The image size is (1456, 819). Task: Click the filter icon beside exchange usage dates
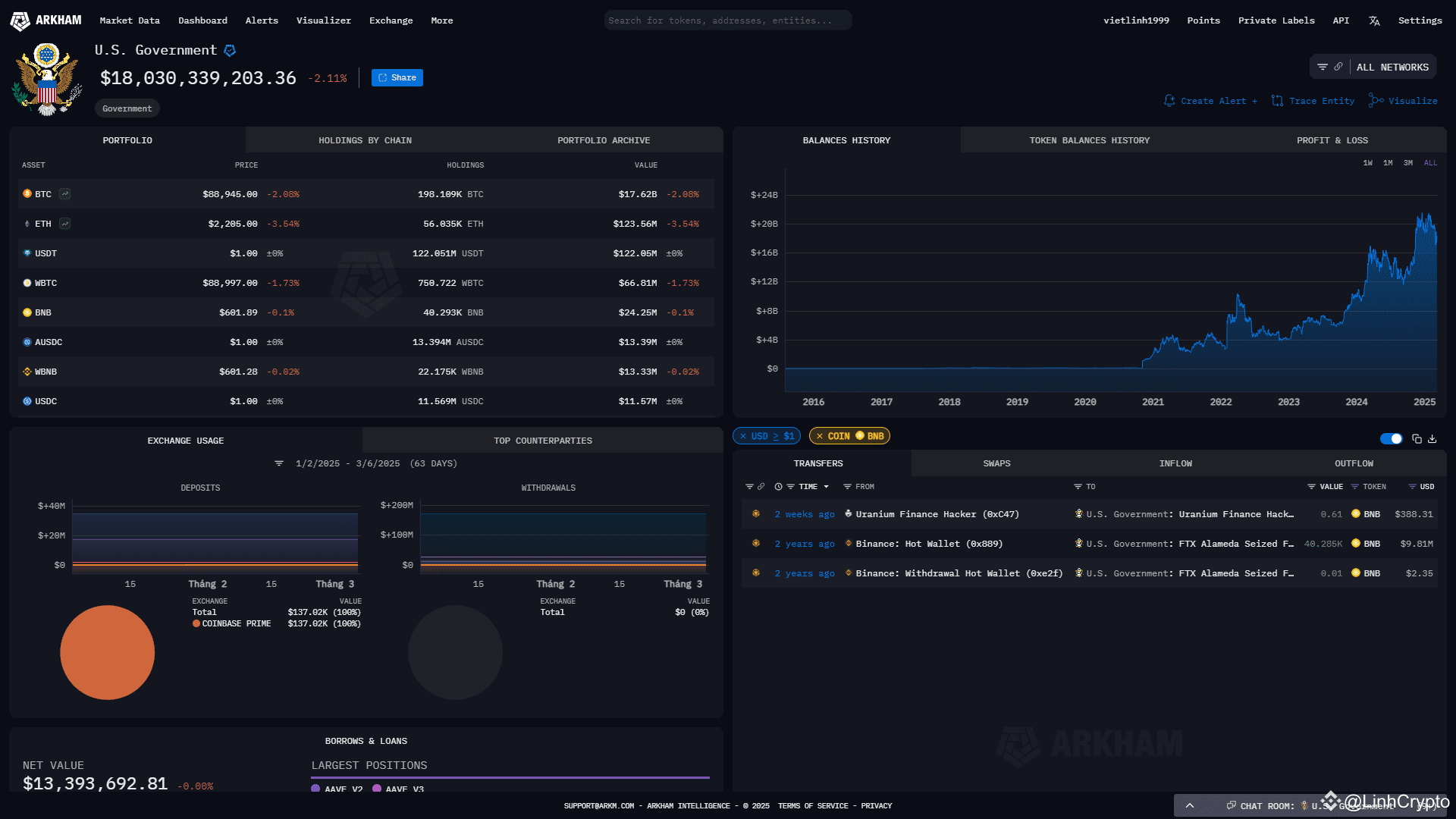pos(279,463)
